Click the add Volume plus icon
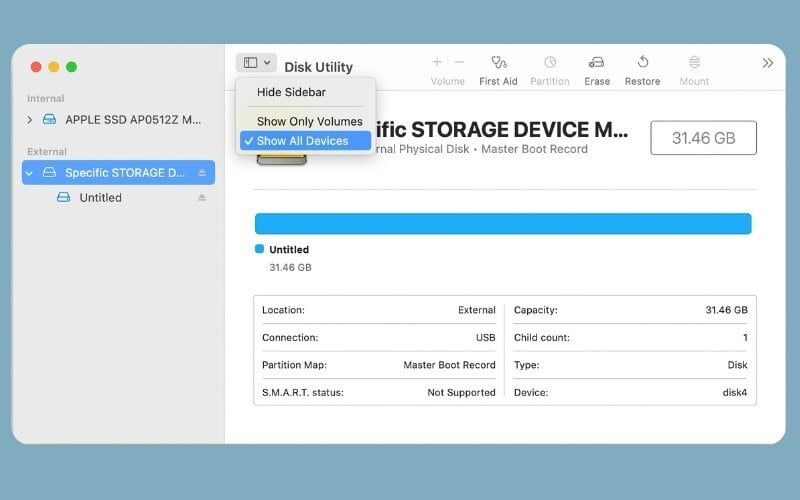Viewport: 800px width, 500px height. [437, 62]
